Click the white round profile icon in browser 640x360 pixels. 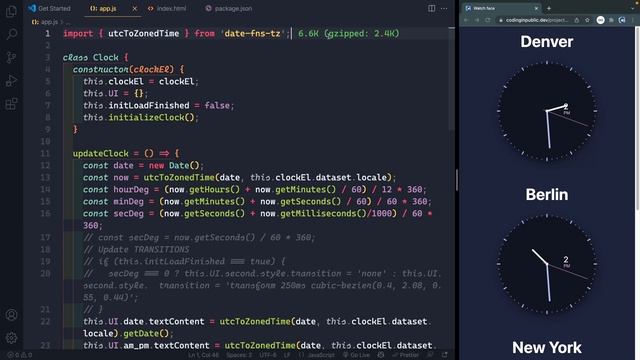(x=600, y=20)
